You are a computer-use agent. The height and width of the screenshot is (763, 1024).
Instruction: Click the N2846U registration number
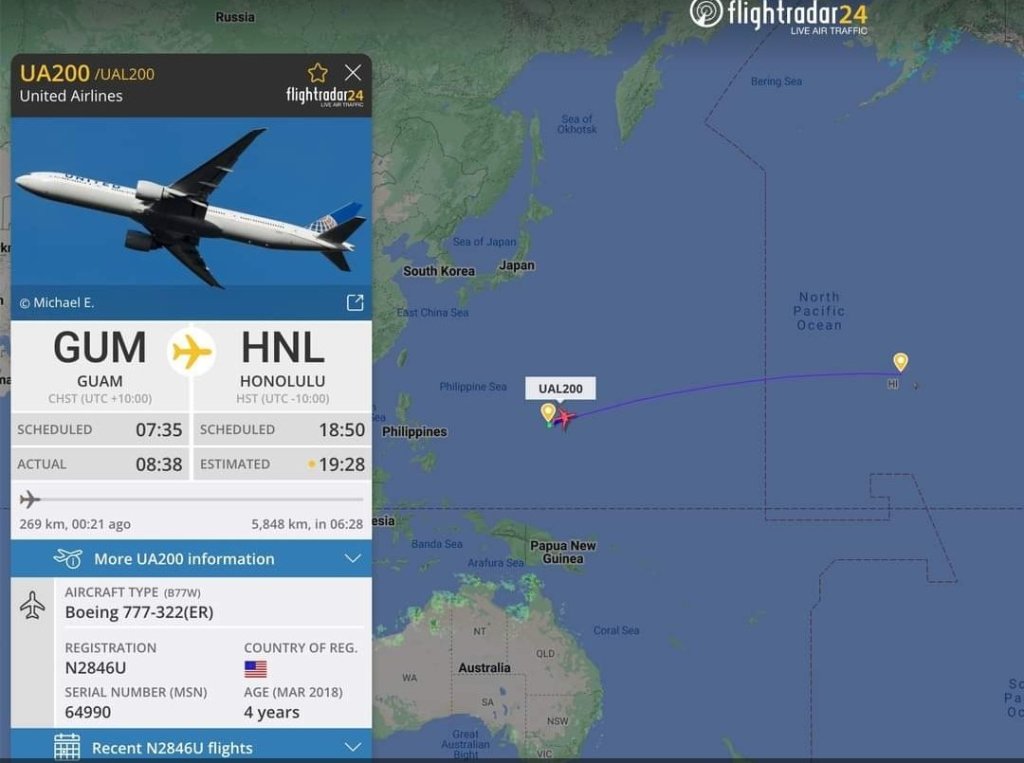coord(95,668)
